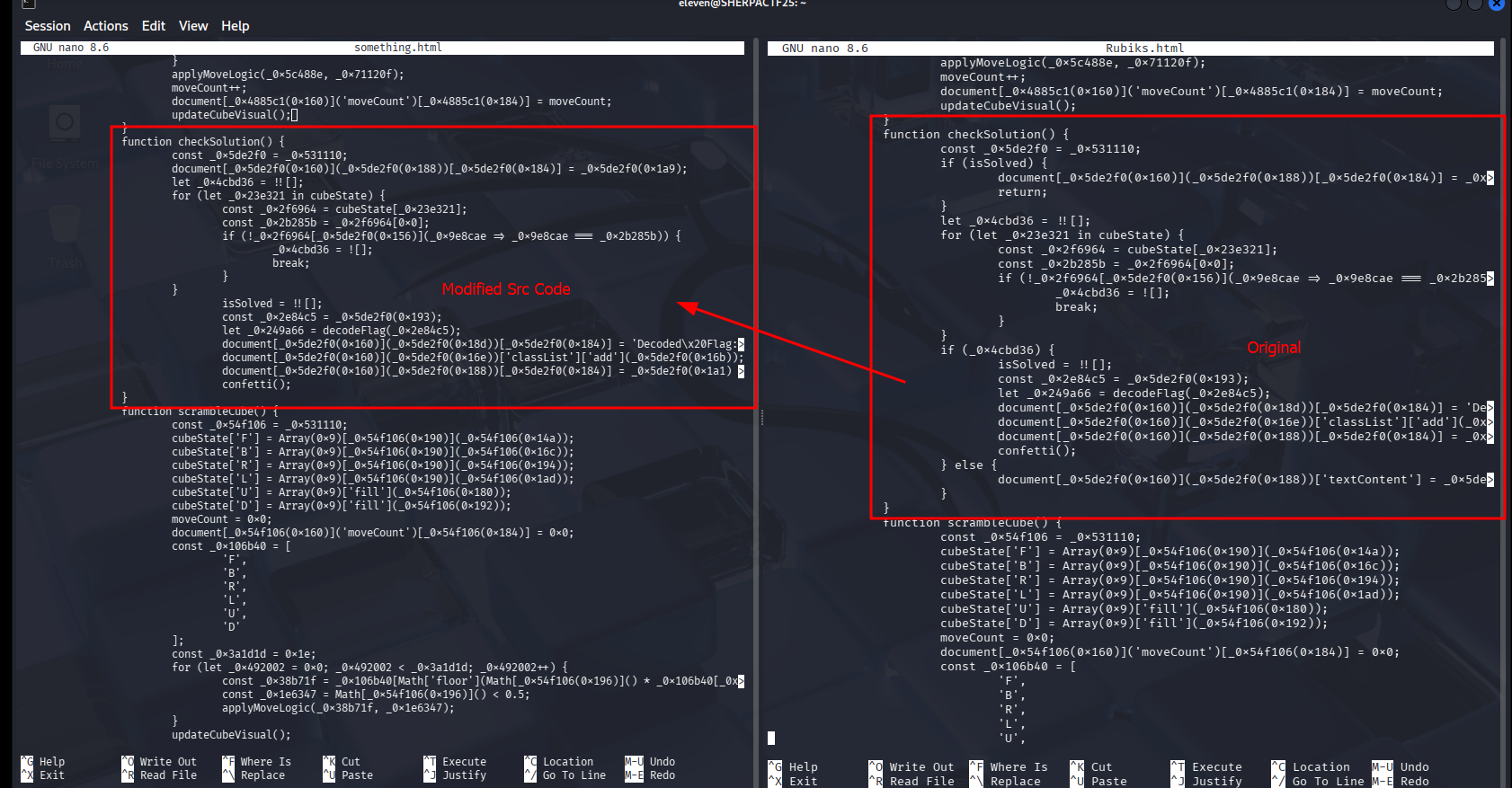Click the terminal window icon in the title bar
Screen dimensions: 1512x788
pyautogui.click(x=29, y=4)
